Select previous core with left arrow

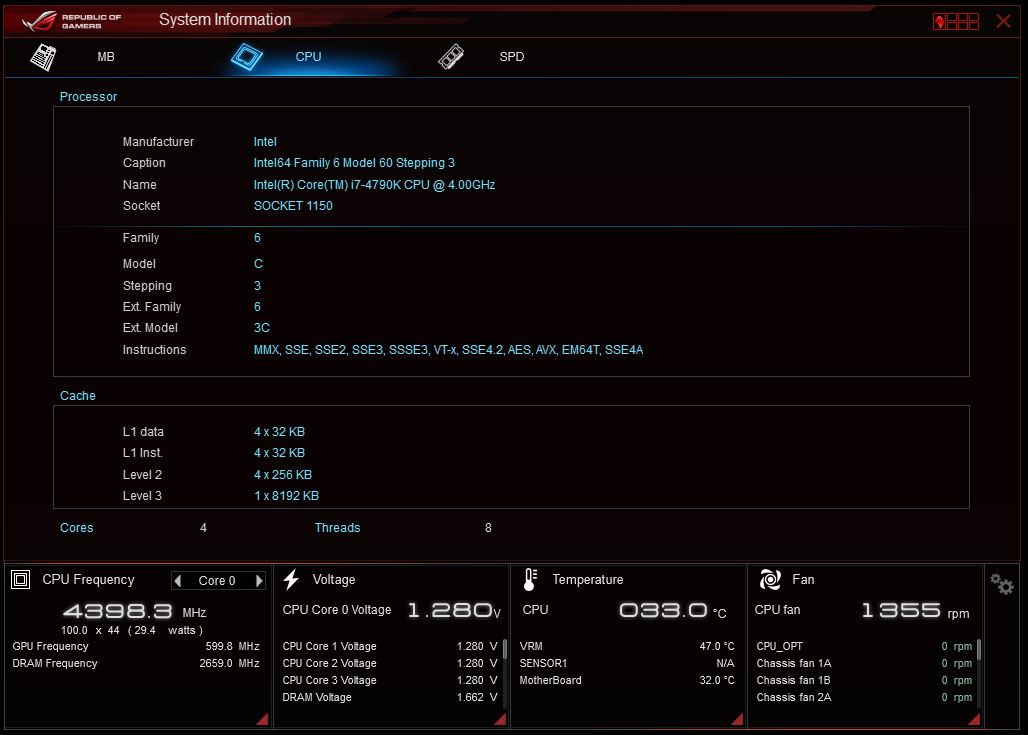[177, 580]
